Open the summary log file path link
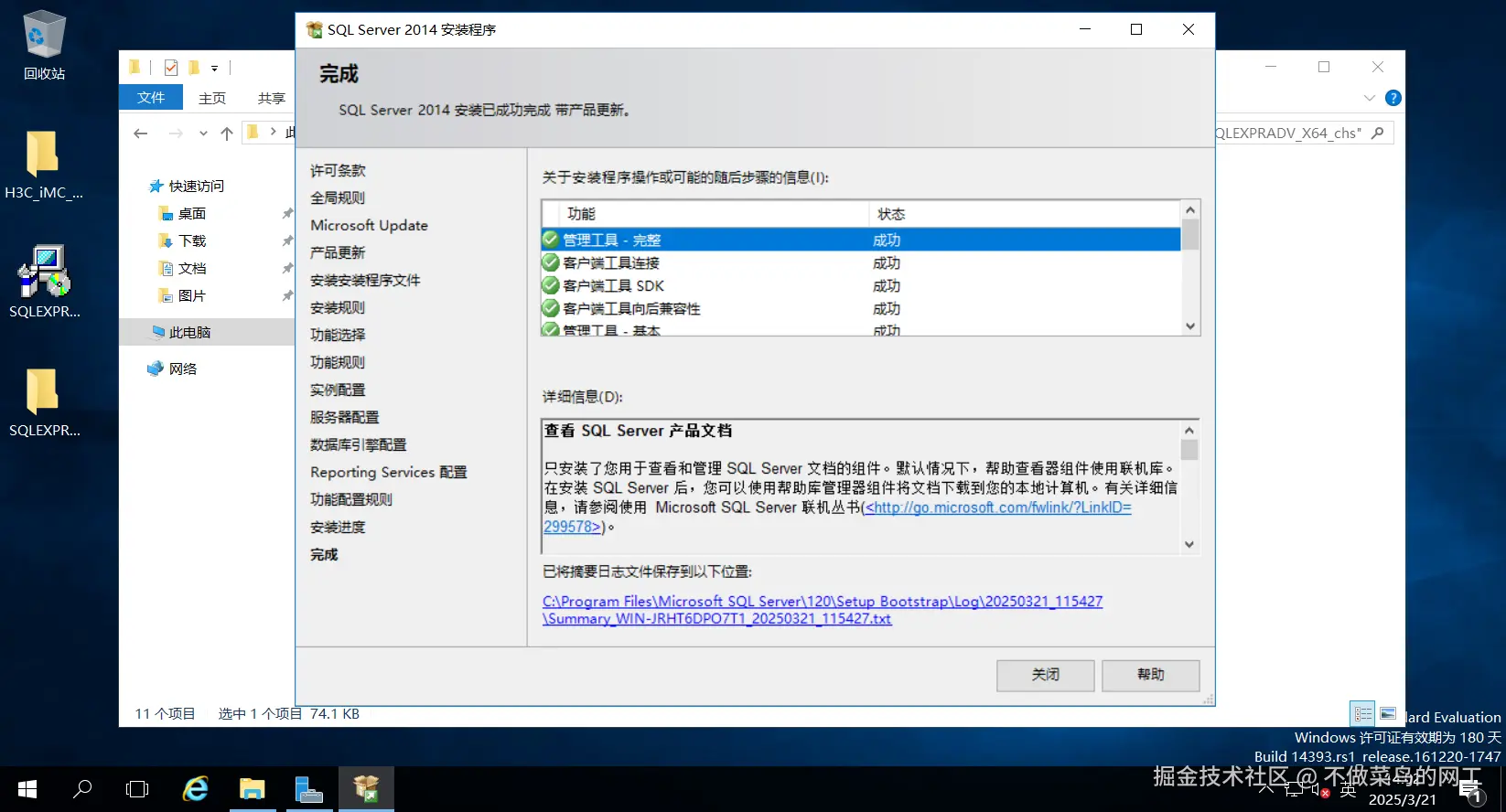Image resolution: width=1506 pixels, height=812 pixels. [823, 610]
